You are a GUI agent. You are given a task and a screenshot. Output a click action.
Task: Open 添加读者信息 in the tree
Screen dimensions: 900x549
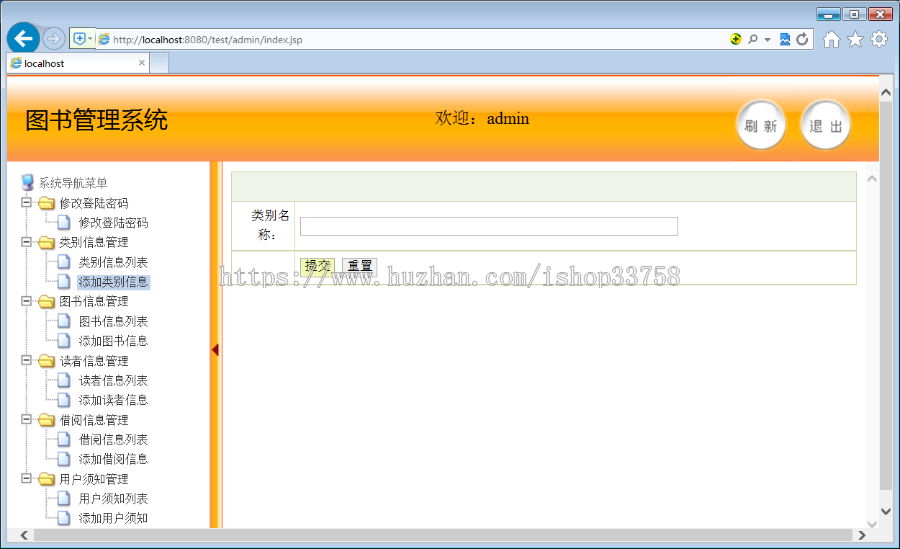click(113, 400)
